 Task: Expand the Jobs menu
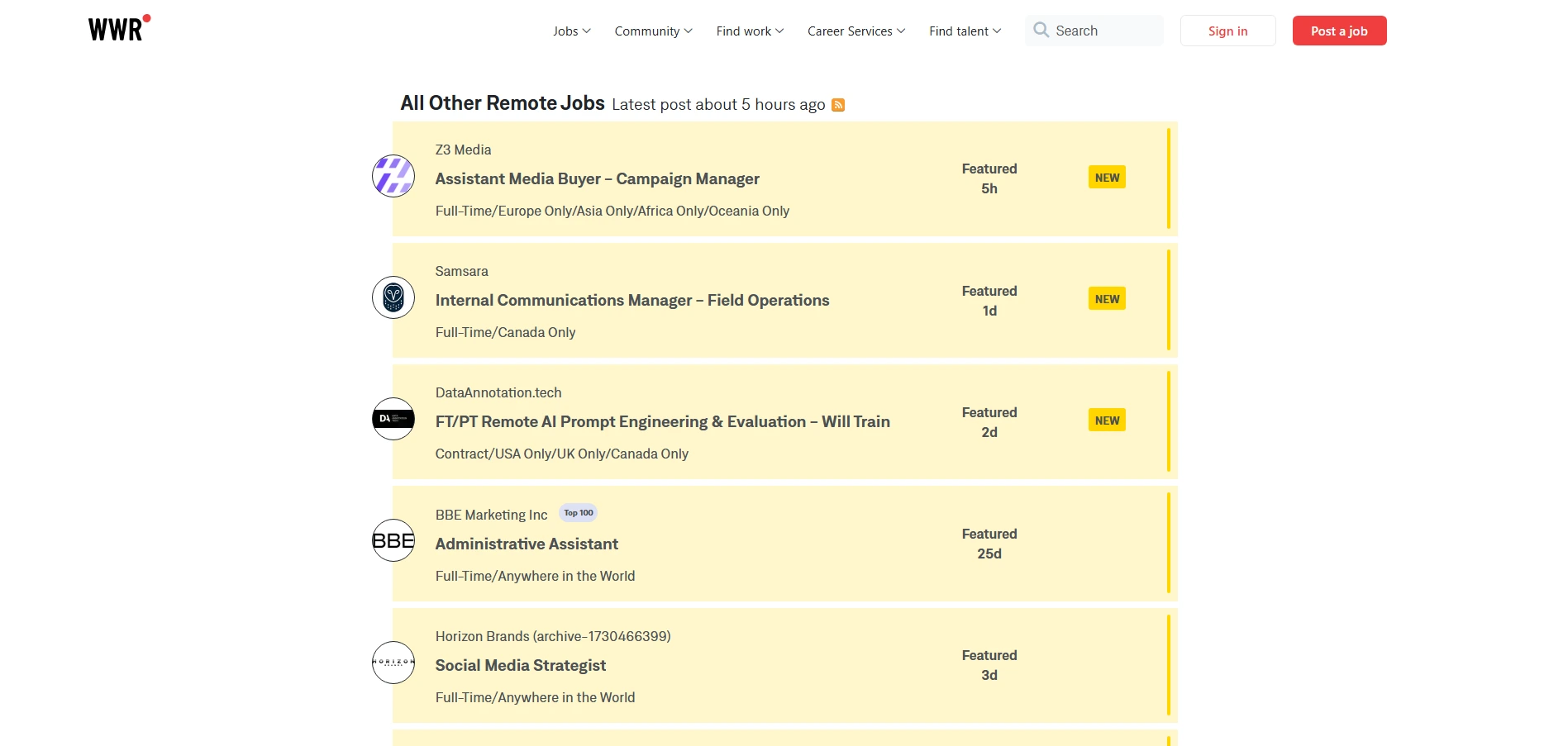click(x=572, y=31)
